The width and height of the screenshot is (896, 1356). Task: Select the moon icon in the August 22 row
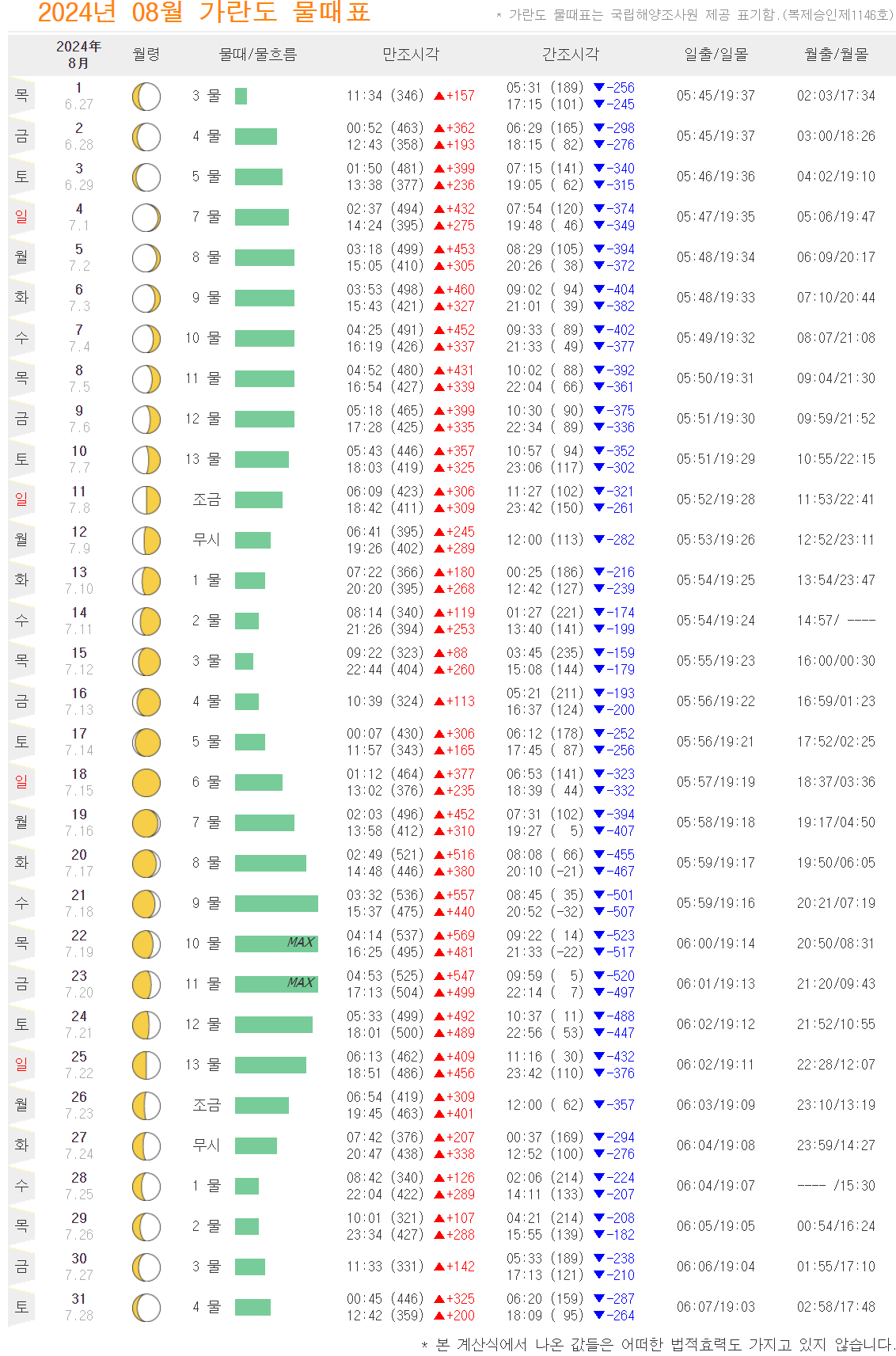click(146, 944)
